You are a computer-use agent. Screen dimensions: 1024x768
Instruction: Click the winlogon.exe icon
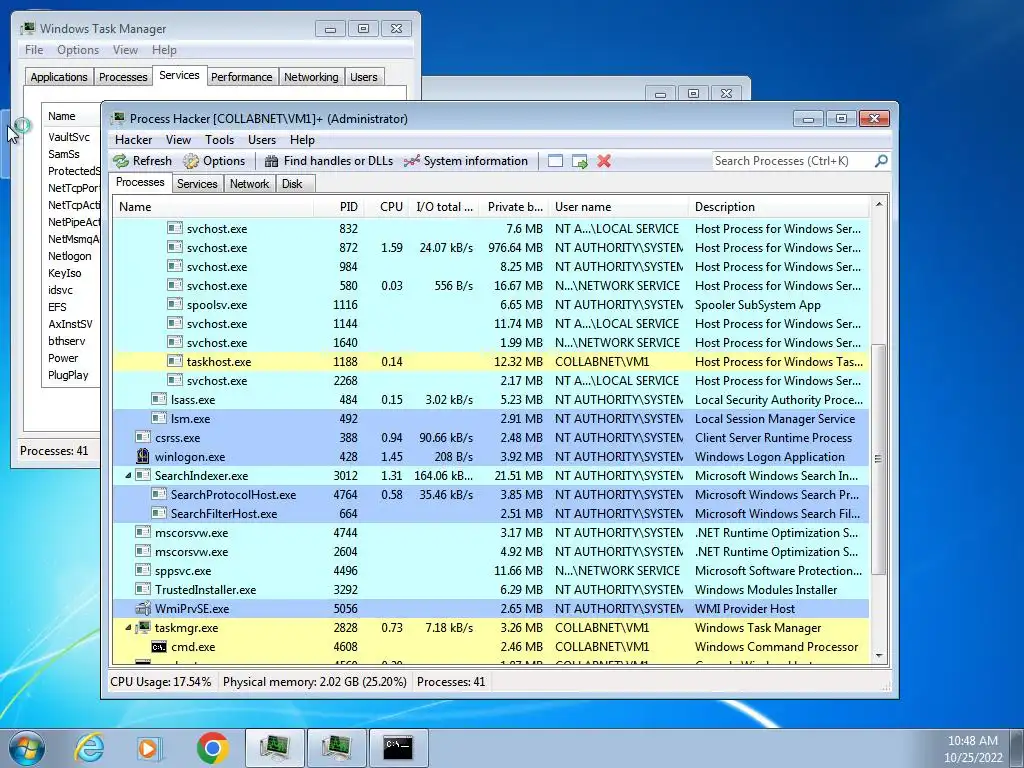pos(142,456)
